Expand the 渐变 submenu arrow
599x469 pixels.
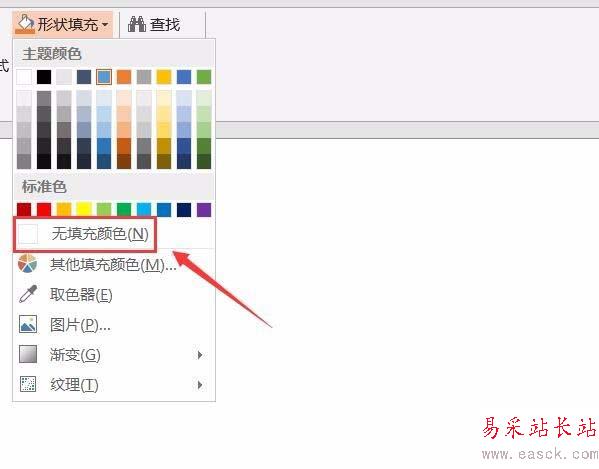point(200,355)
